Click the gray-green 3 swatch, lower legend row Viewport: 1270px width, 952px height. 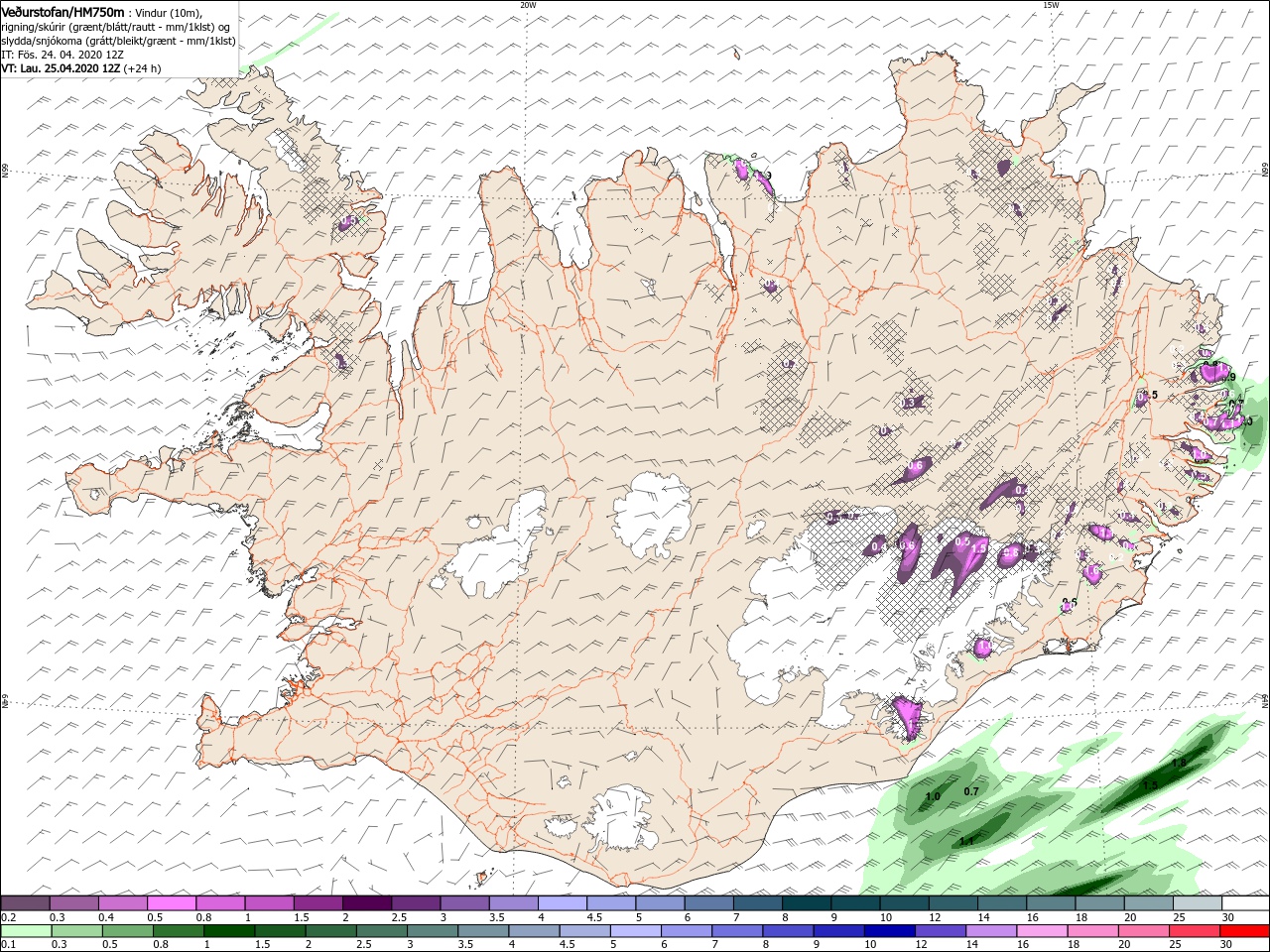click(x=433, y=931)
